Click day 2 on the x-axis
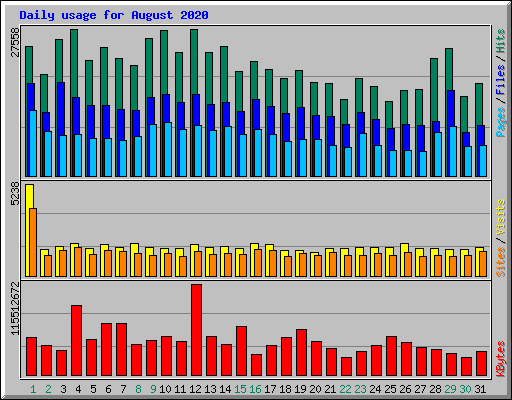Screen dimensions: 512x400 tap(48, 389)
